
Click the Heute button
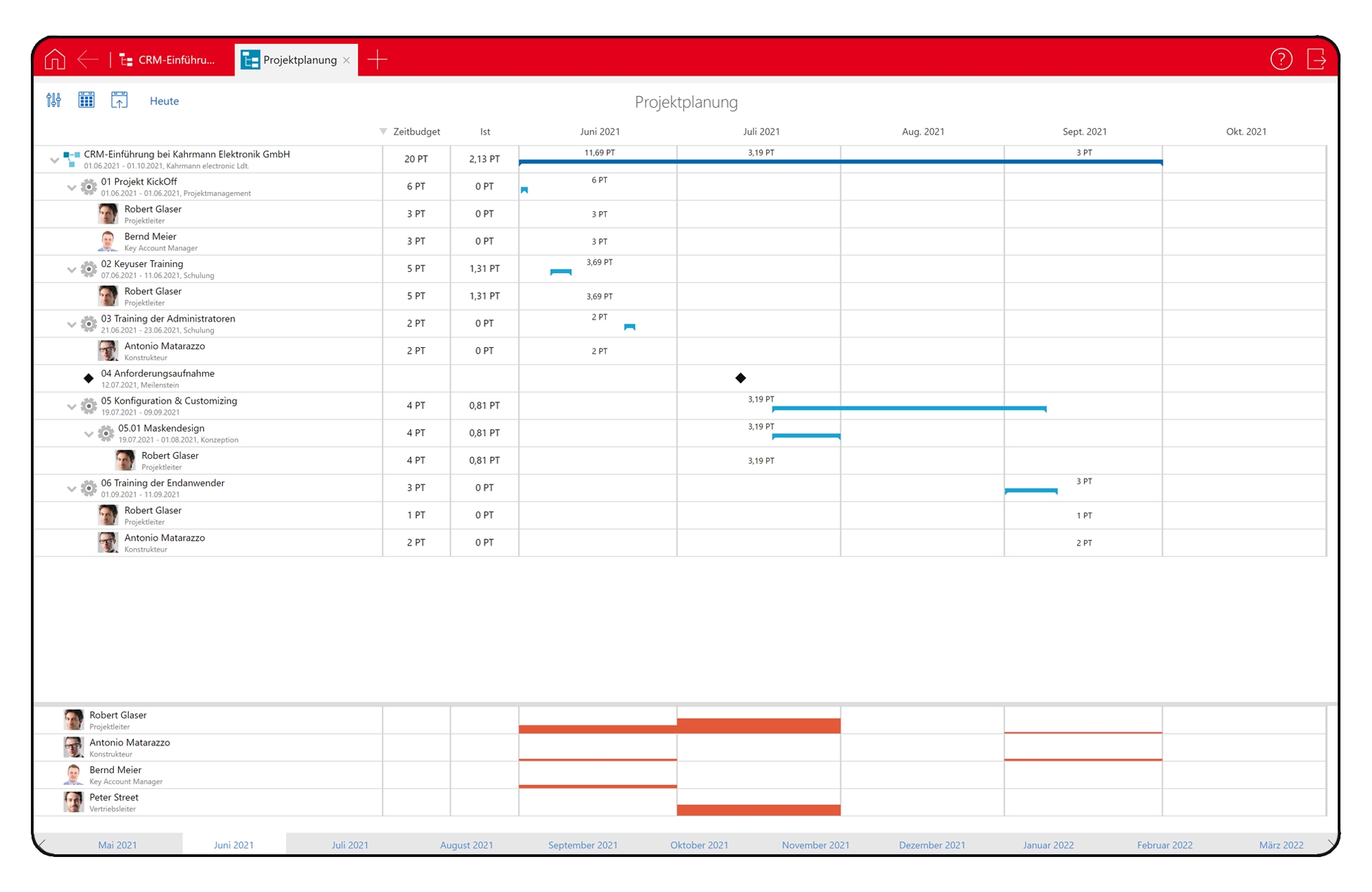[x=164, y=101]
